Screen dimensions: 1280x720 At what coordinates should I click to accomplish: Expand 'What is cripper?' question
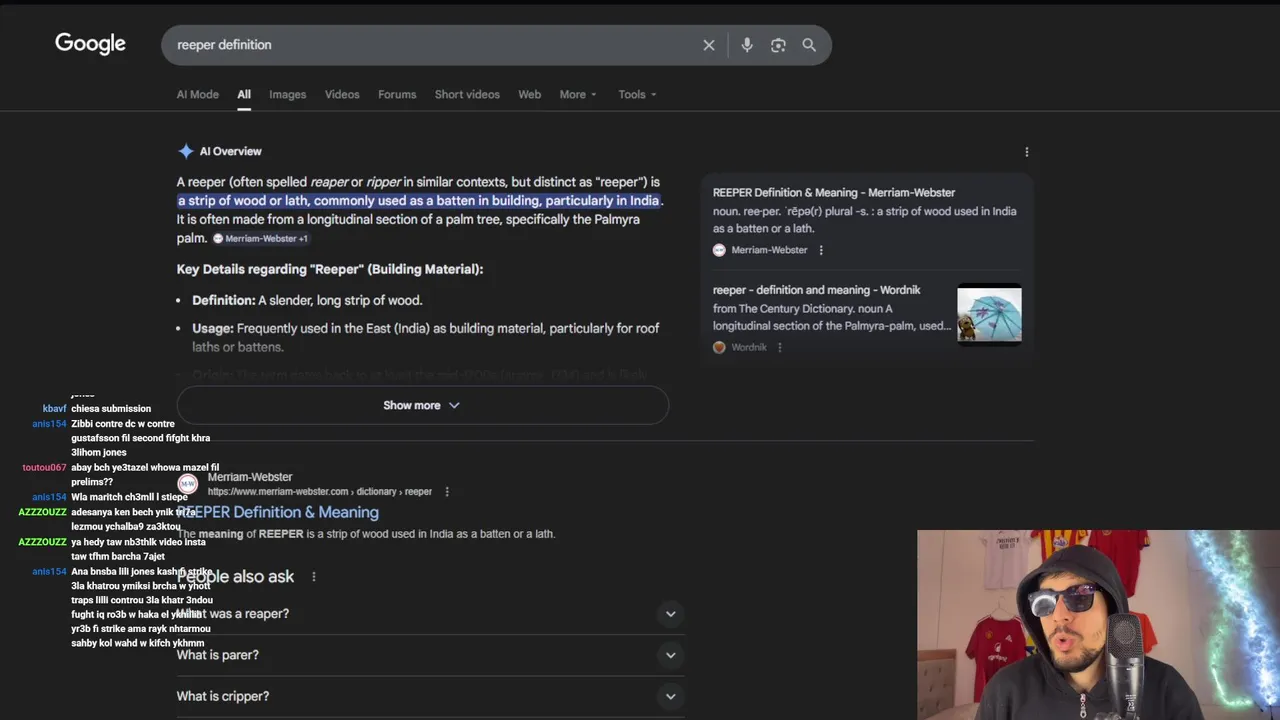pos(431,696)
